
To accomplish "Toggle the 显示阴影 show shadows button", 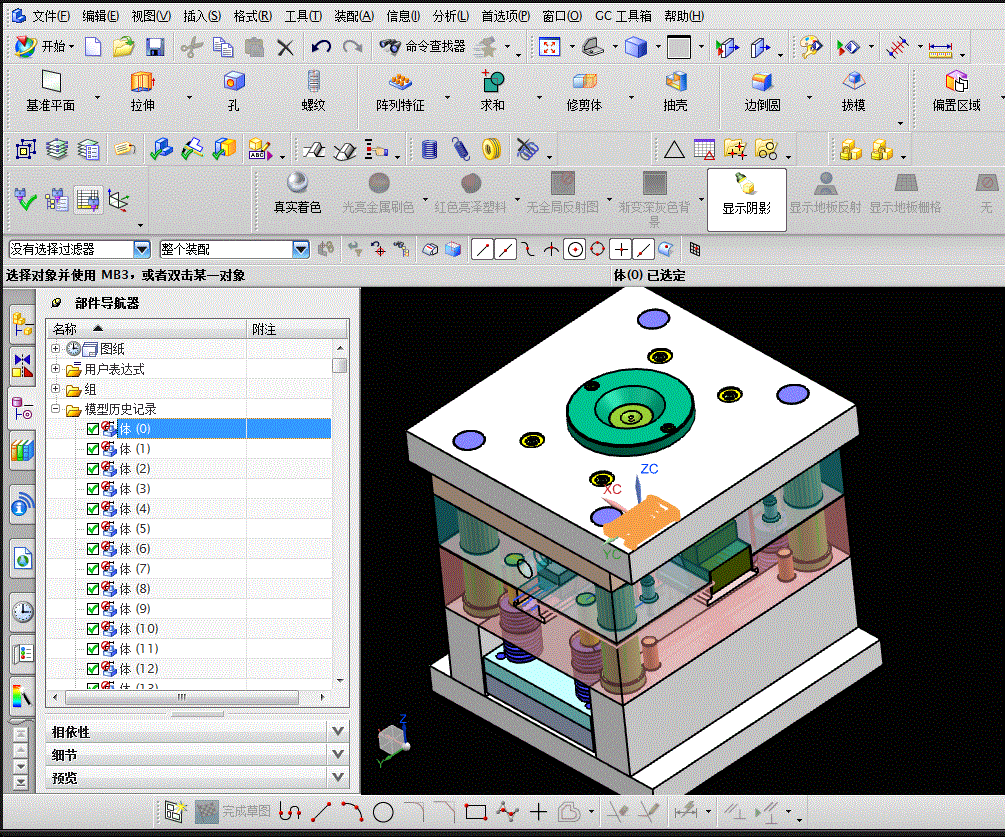I will pyautogui.click(x=747, y=199).
